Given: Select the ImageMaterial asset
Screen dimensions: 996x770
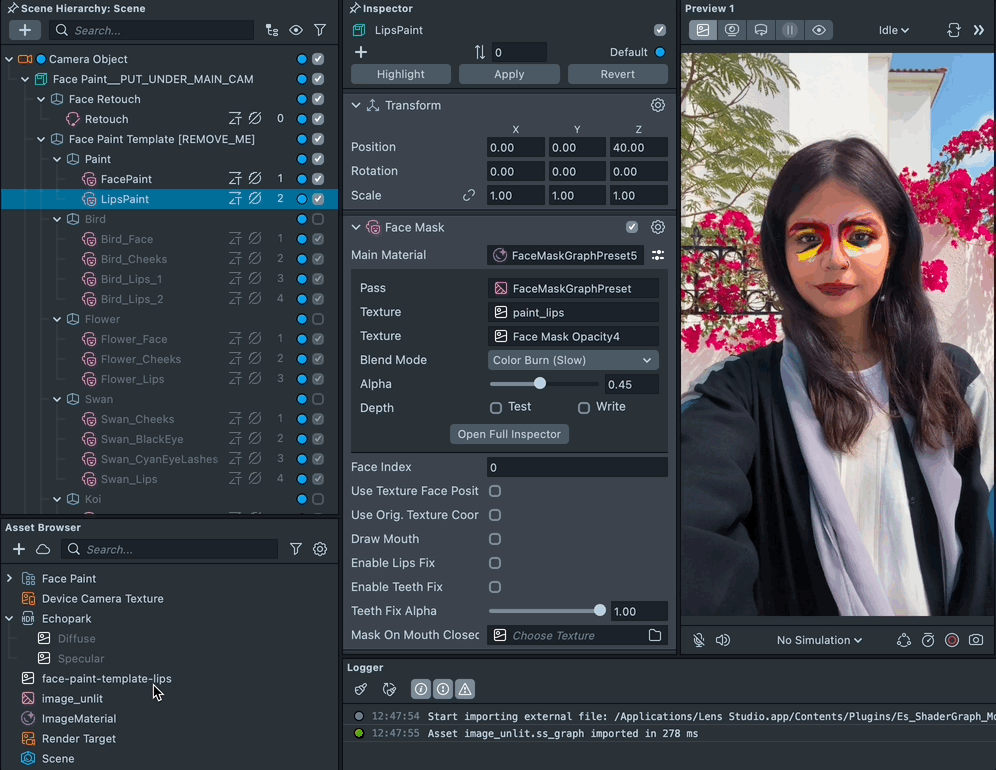Looking at the screenshot, I should [78, 718].
